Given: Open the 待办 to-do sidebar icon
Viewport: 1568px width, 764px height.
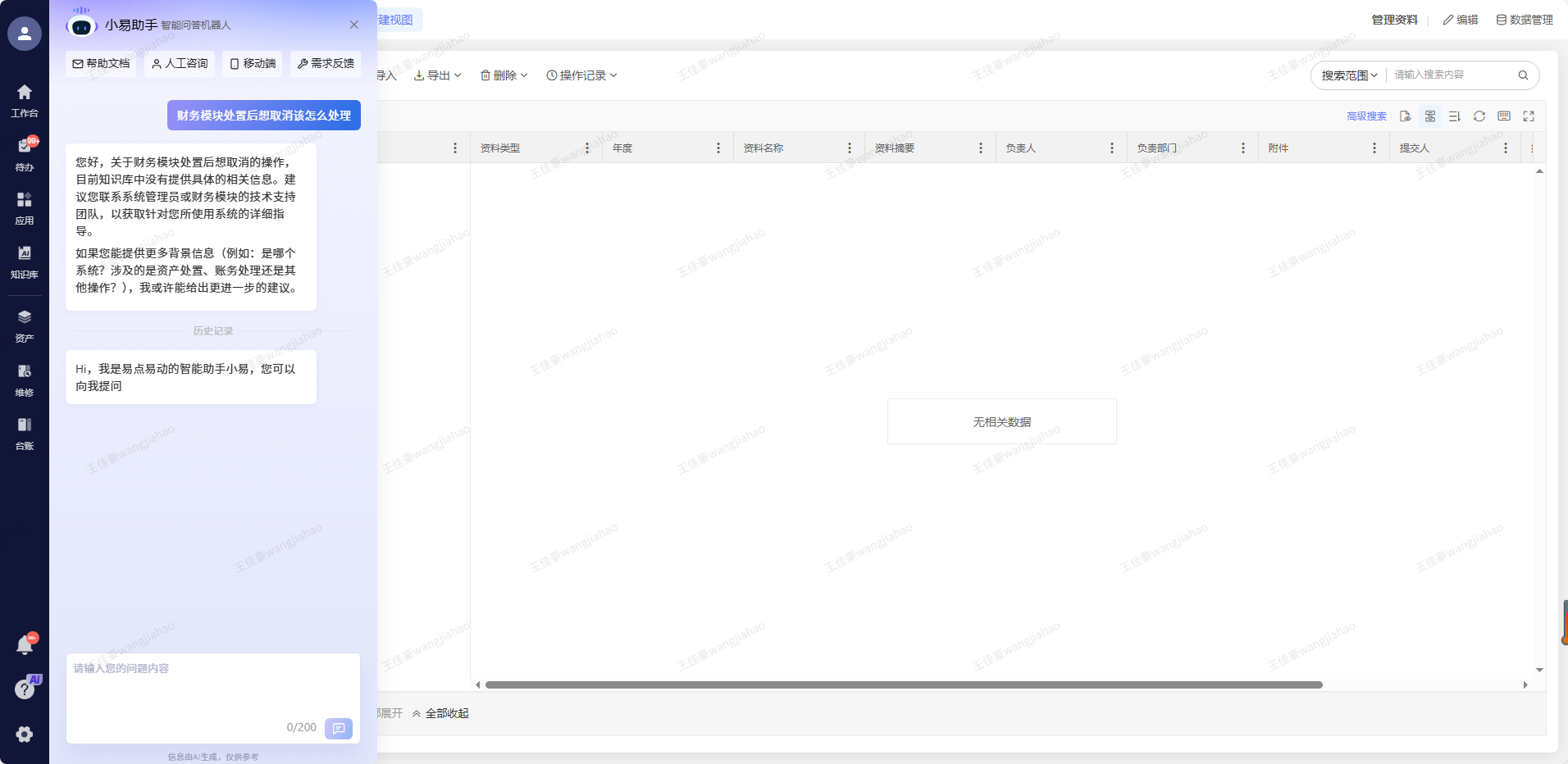Looking at the screenshot, I should (25, 154).
